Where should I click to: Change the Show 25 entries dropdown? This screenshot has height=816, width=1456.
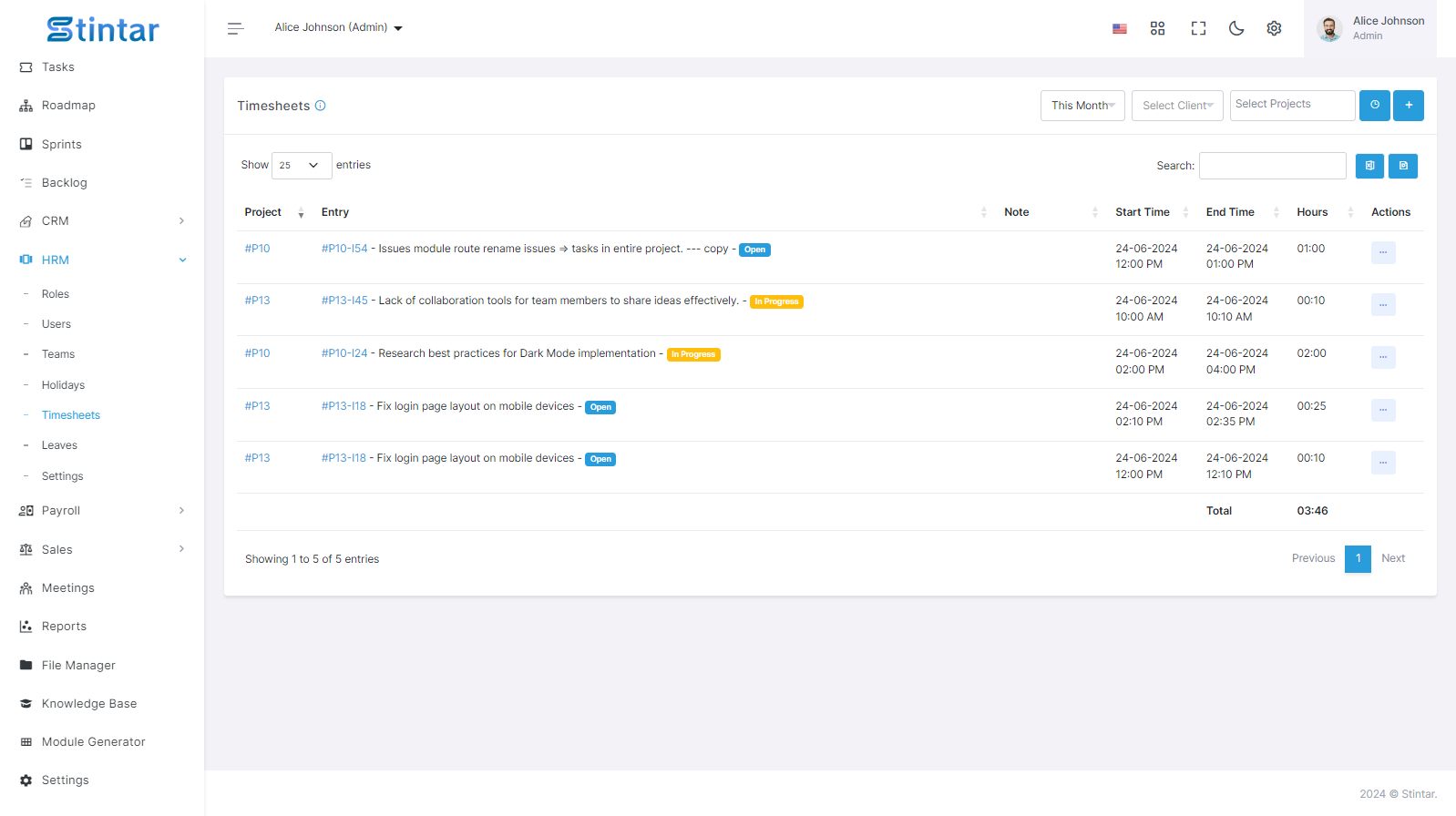tap(302, 166)
